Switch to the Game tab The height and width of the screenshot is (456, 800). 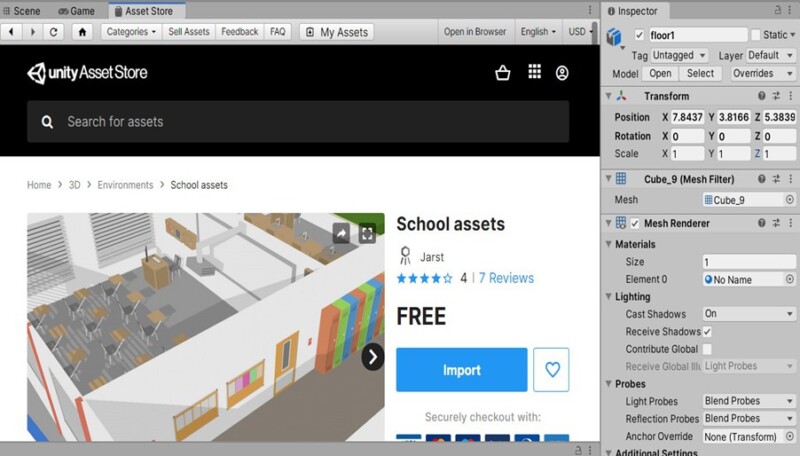pyautogui.click(x=77, y=11)
